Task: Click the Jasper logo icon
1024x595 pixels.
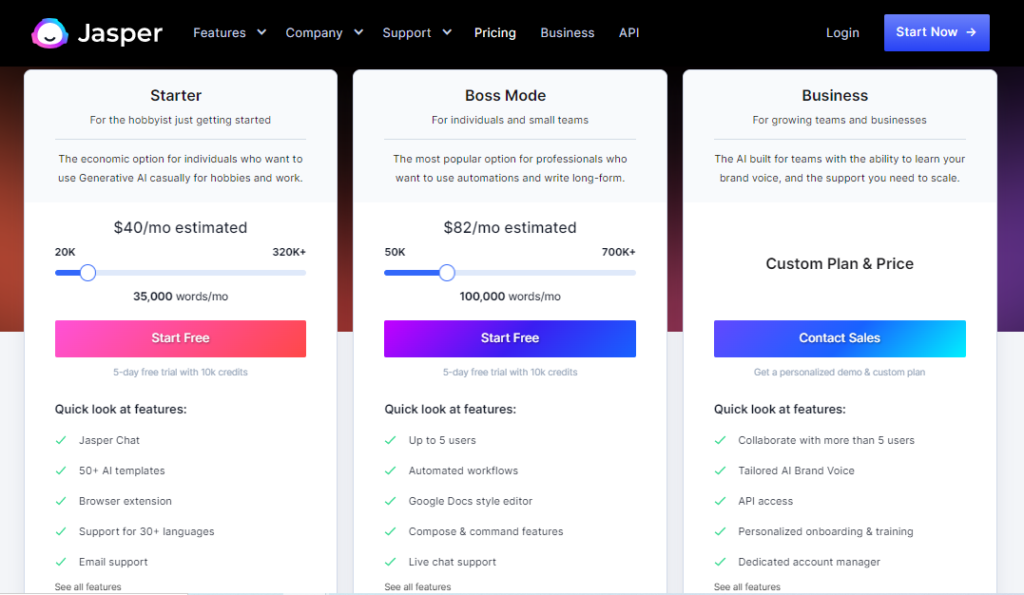Action: click(x=50, y=33)
